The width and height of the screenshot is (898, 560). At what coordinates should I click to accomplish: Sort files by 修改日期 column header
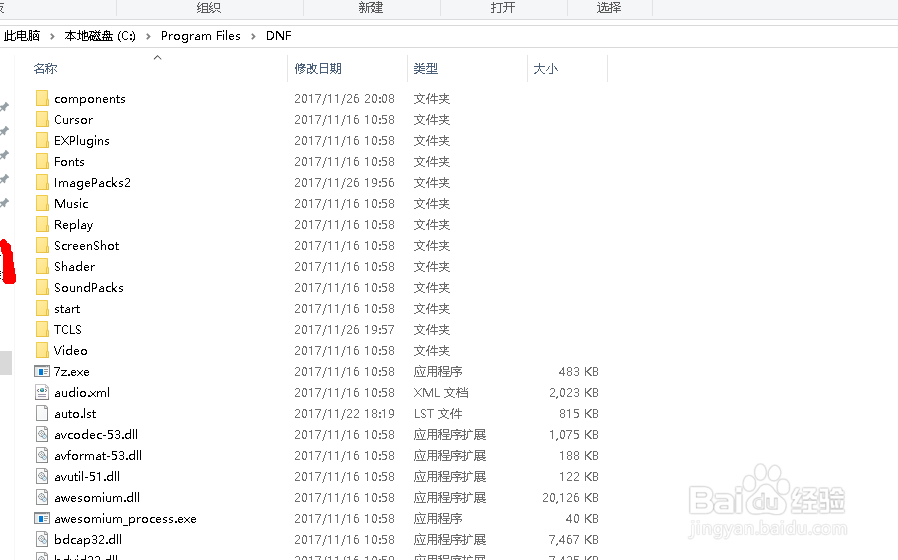click(318, 69)
